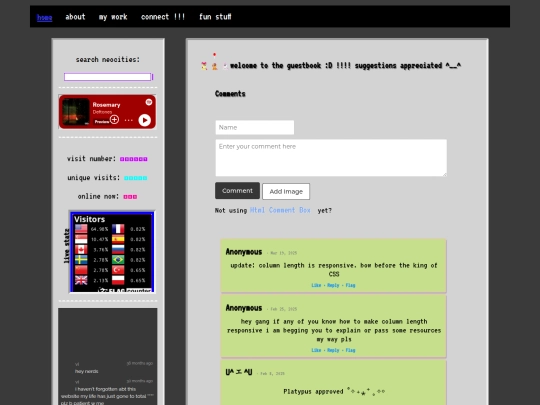
Task: Click the Add Image button
Action: click(286, 191)
